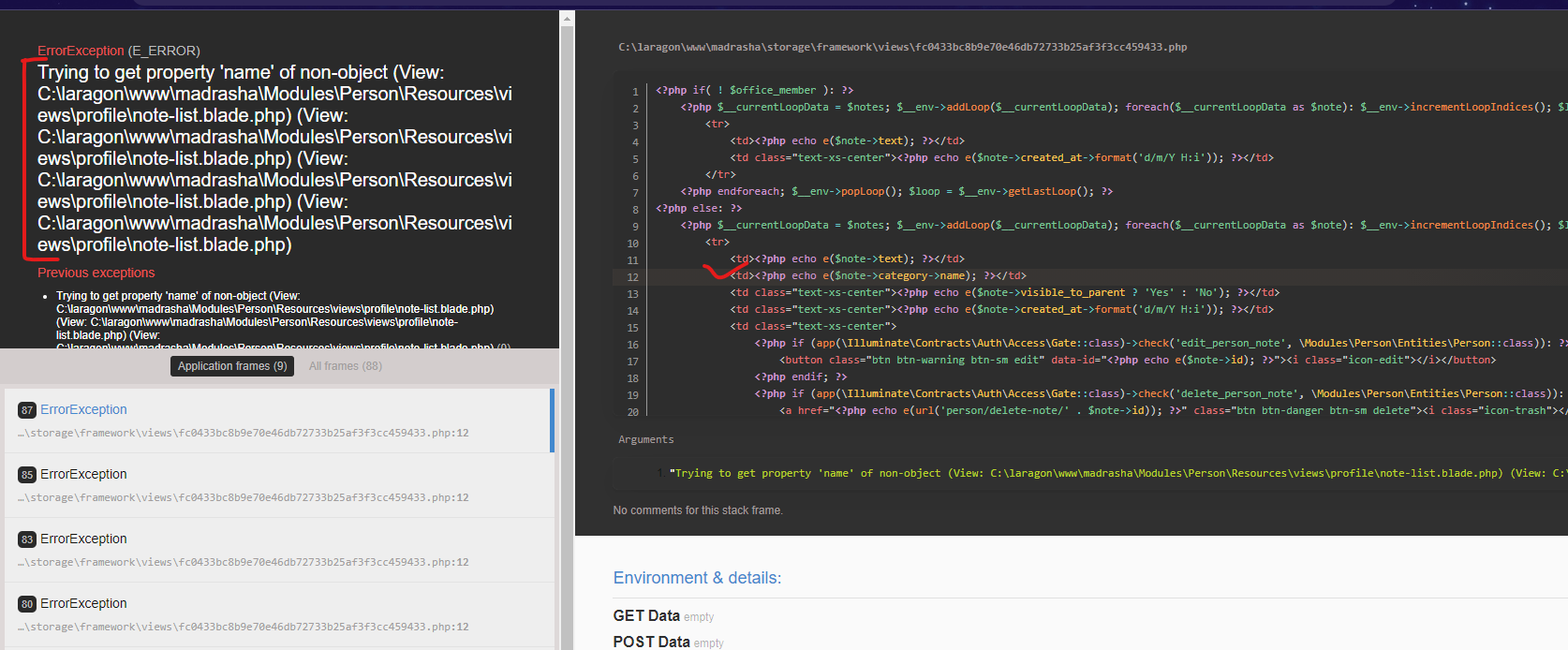This screenshot has width=1568, height=650.
Task: Click code line 4 note text echo
Action: point(847,141)
